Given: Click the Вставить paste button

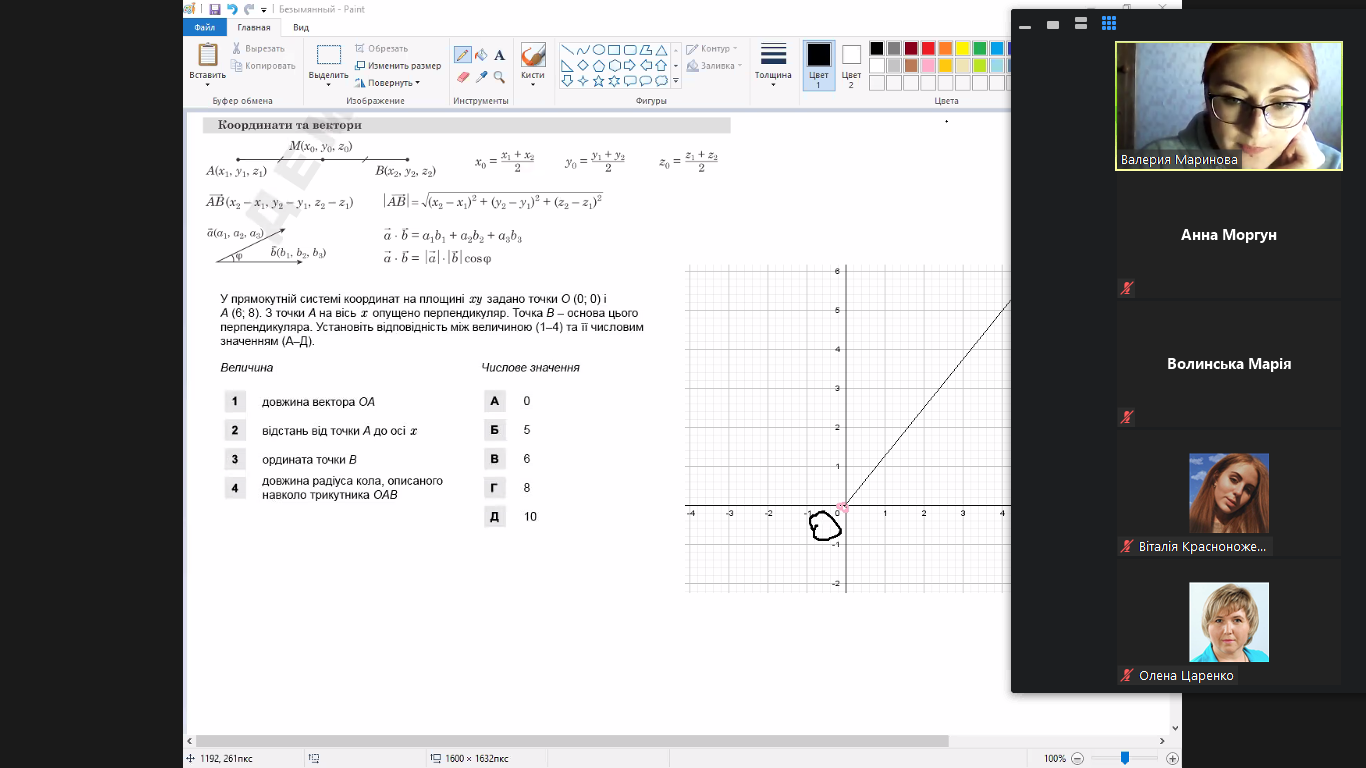Looking at the screenshot, I should point(207,65).
